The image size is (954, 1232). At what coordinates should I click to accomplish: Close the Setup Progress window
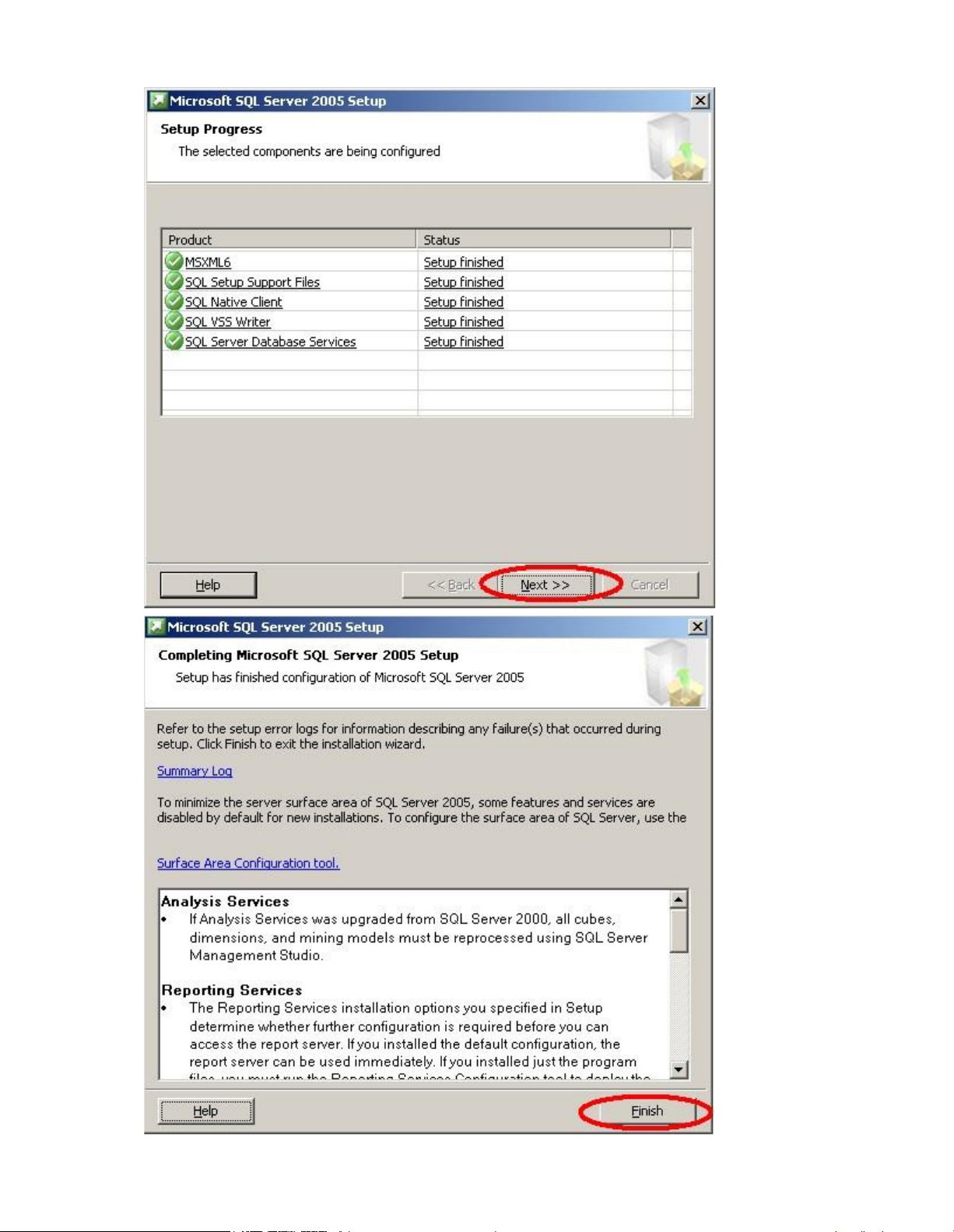(x=700, y=100)
